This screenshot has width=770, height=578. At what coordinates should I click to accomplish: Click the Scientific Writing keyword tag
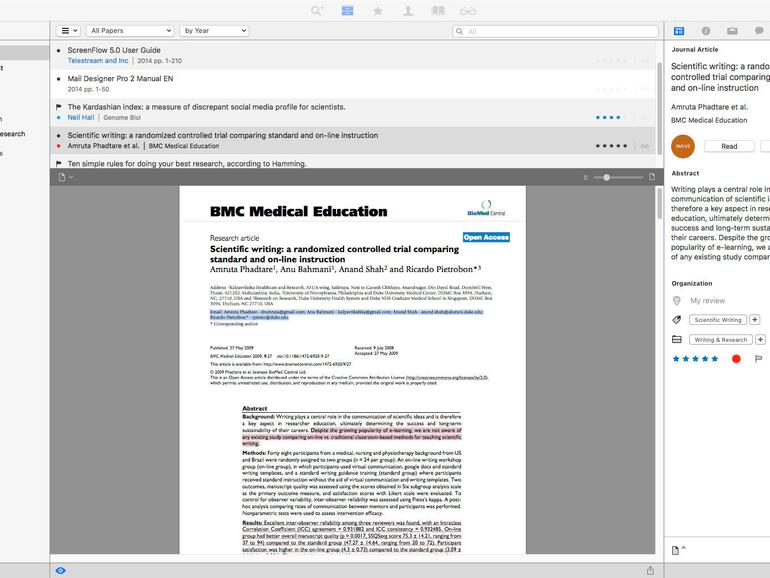click(717, 320)
